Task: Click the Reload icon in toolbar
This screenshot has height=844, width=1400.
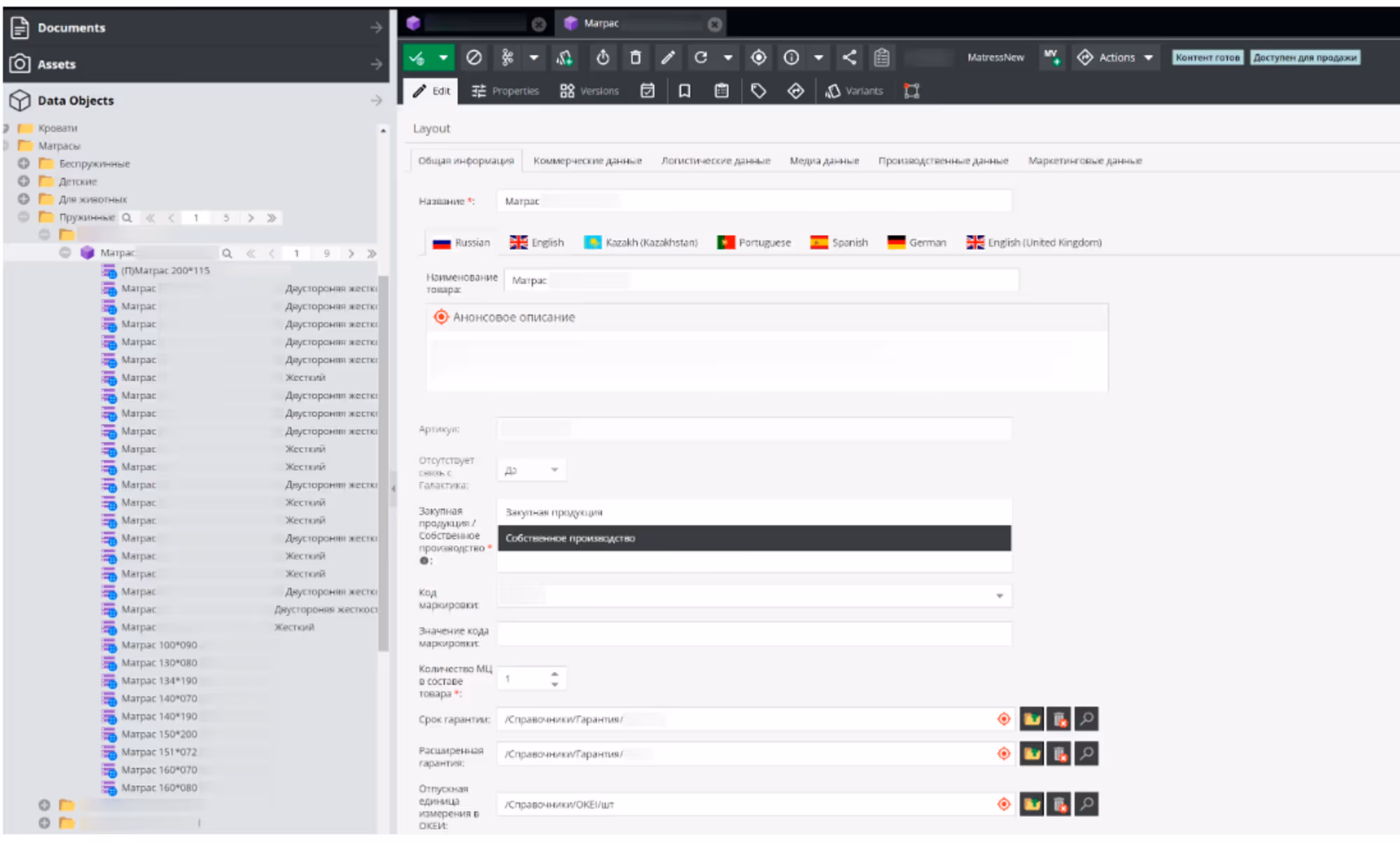Action: (x=701, y=57)
